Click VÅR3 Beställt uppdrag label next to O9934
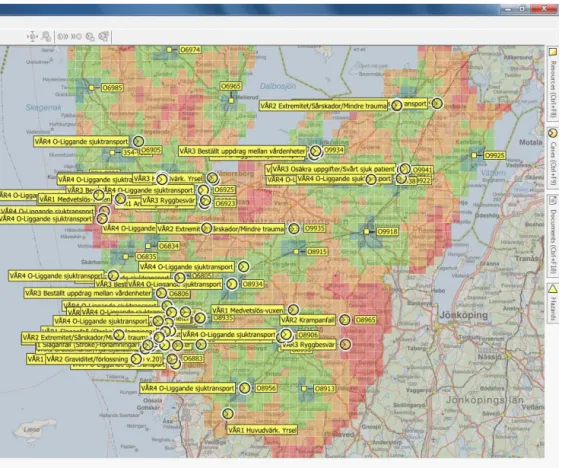The height and width of the screenshot is (468, 562). (242, 151)
